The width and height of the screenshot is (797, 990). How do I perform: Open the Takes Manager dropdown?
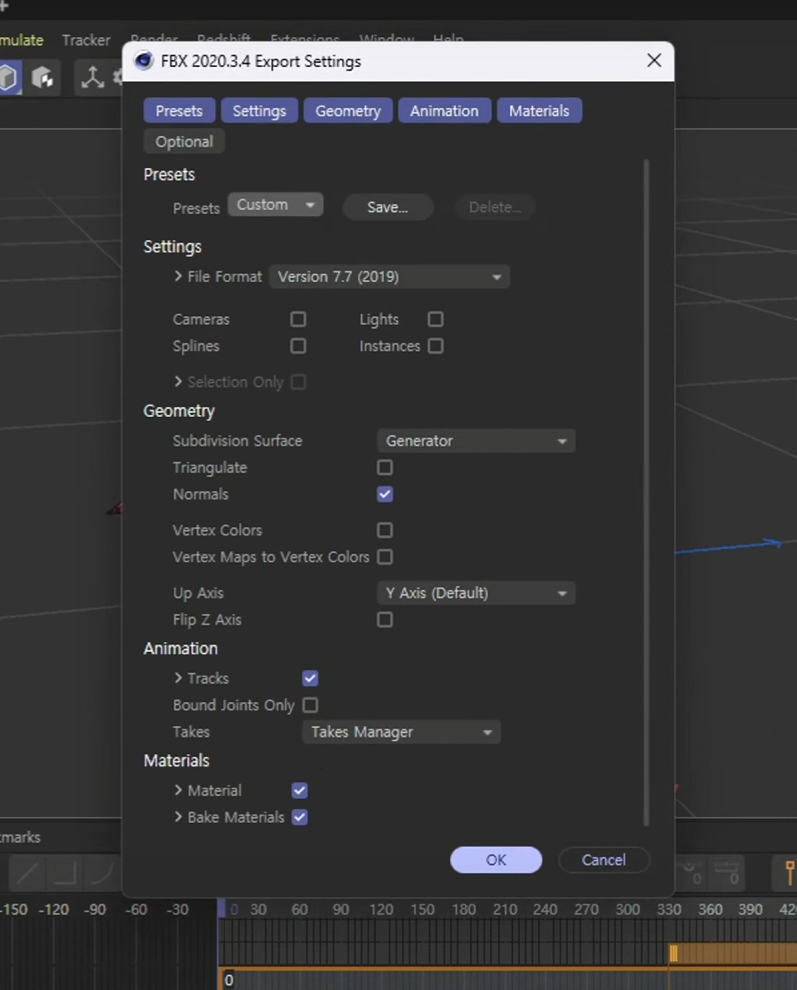tap(401, 732)
